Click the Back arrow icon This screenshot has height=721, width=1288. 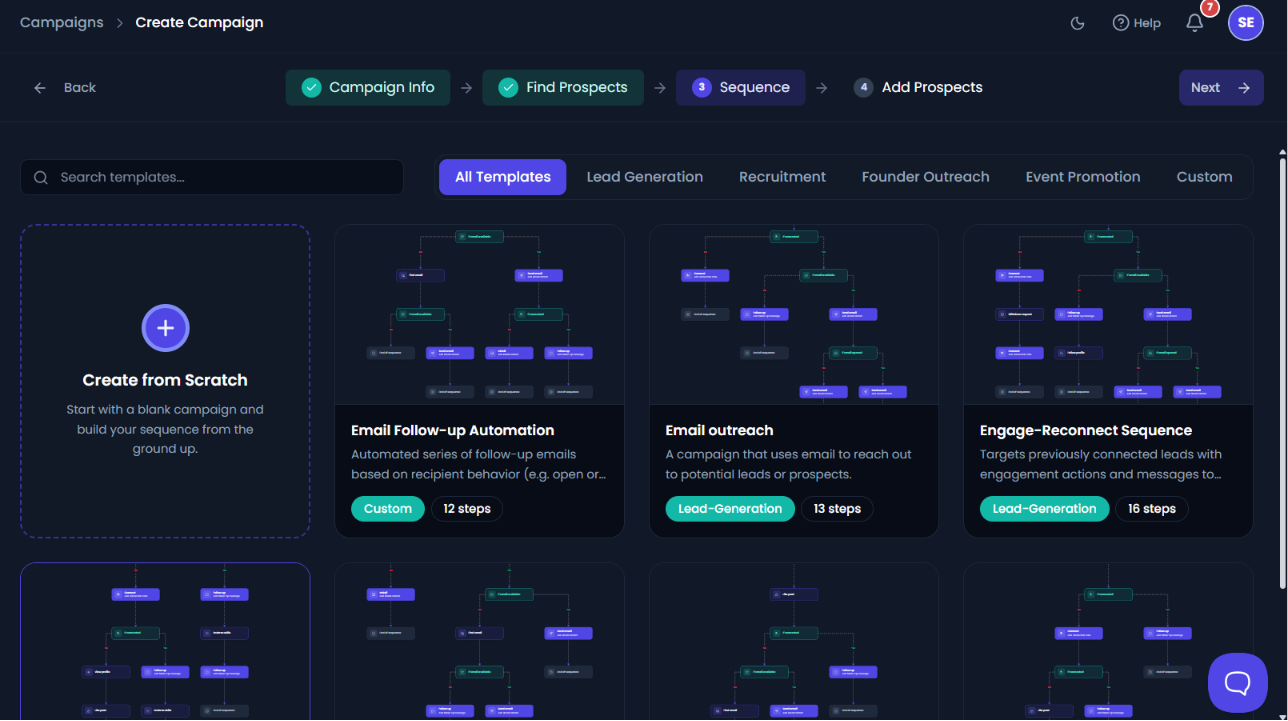40,88
